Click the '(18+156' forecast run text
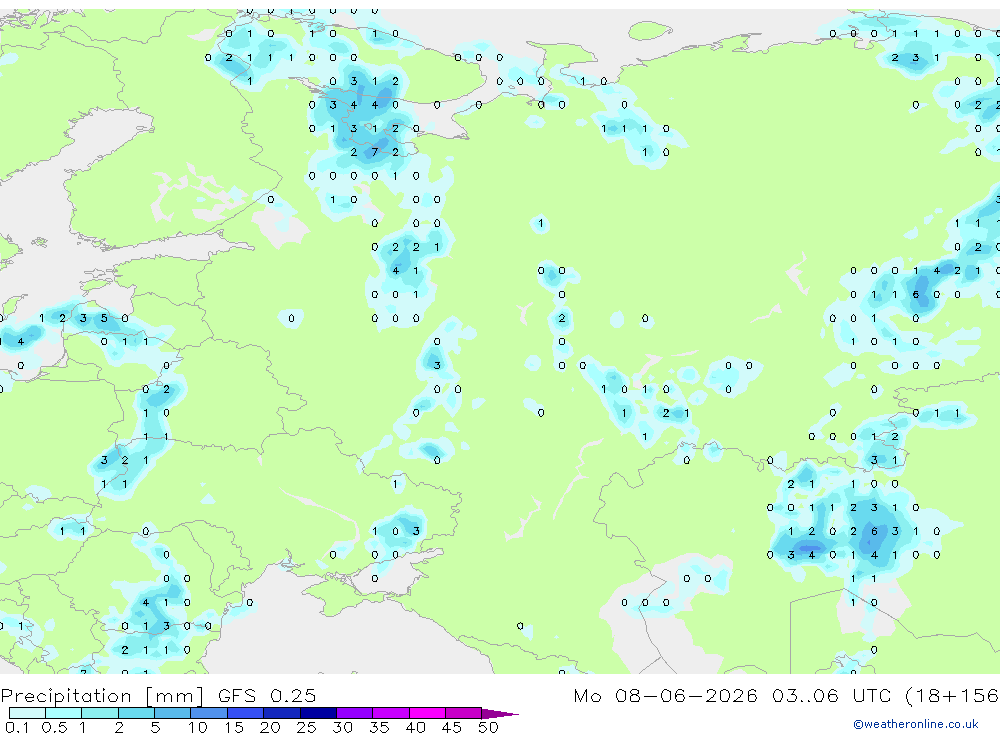Image resolution: width=1000 pixels, height=733 pixels. coord(952,696)
